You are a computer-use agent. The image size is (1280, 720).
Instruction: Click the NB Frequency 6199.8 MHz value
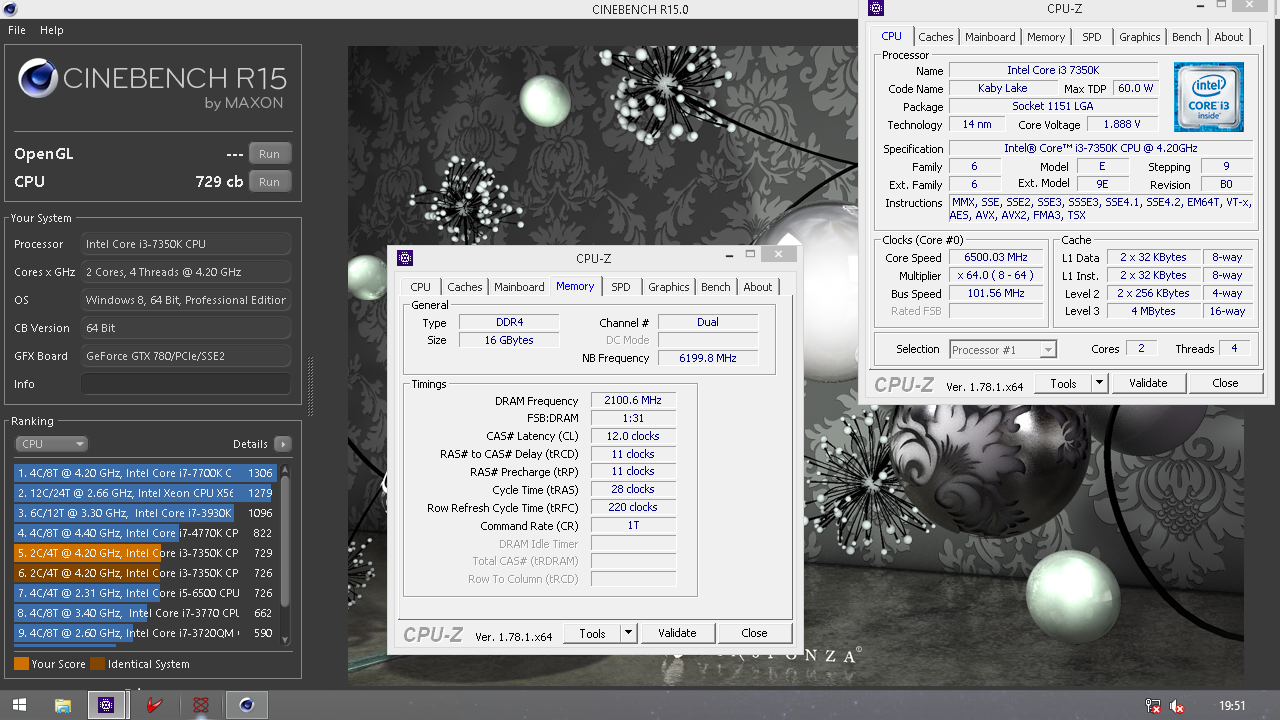(x=708, y=358)
